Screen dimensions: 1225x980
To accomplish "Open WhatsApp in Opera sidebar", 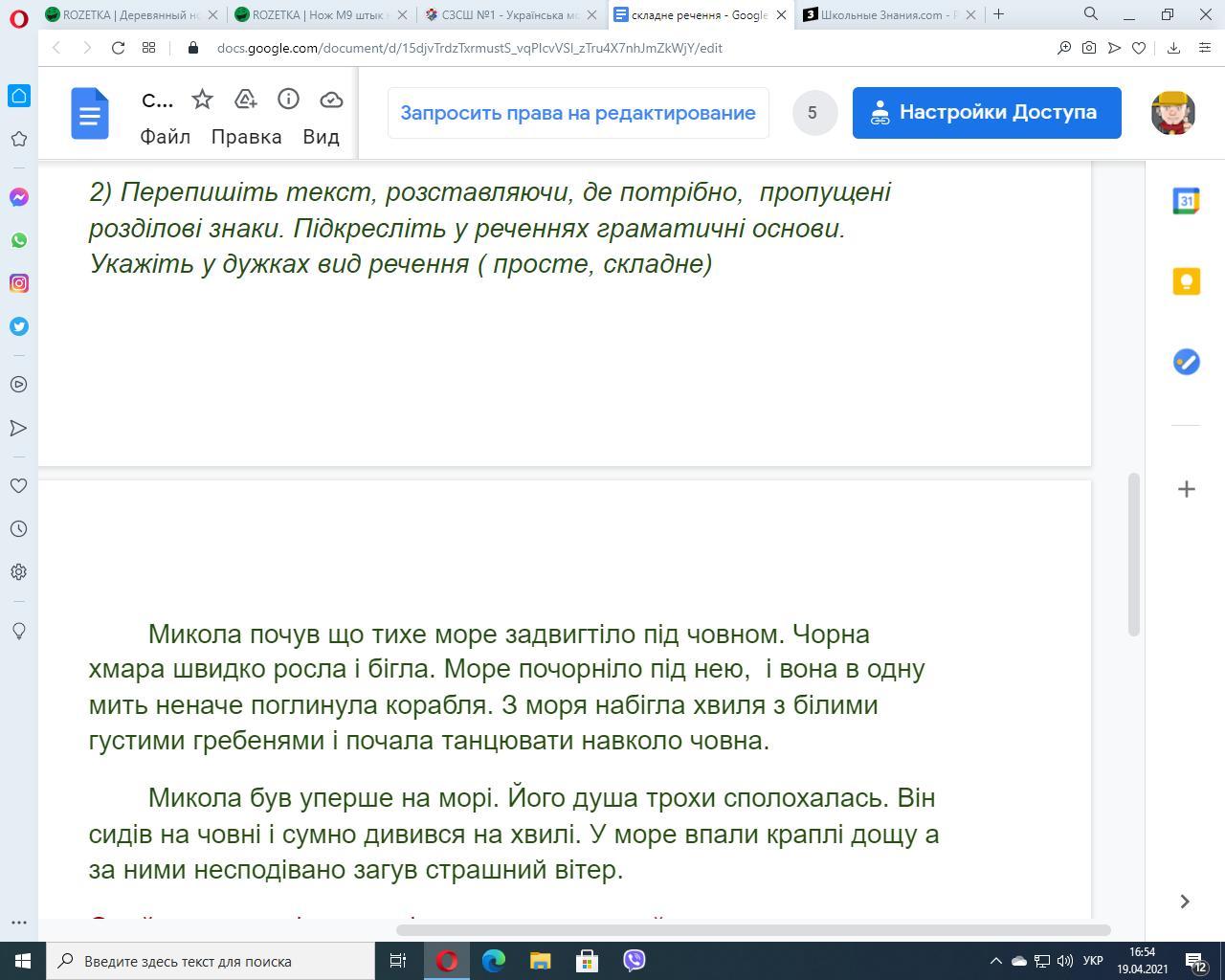I will pyautogui.click(x=18, y=240).
